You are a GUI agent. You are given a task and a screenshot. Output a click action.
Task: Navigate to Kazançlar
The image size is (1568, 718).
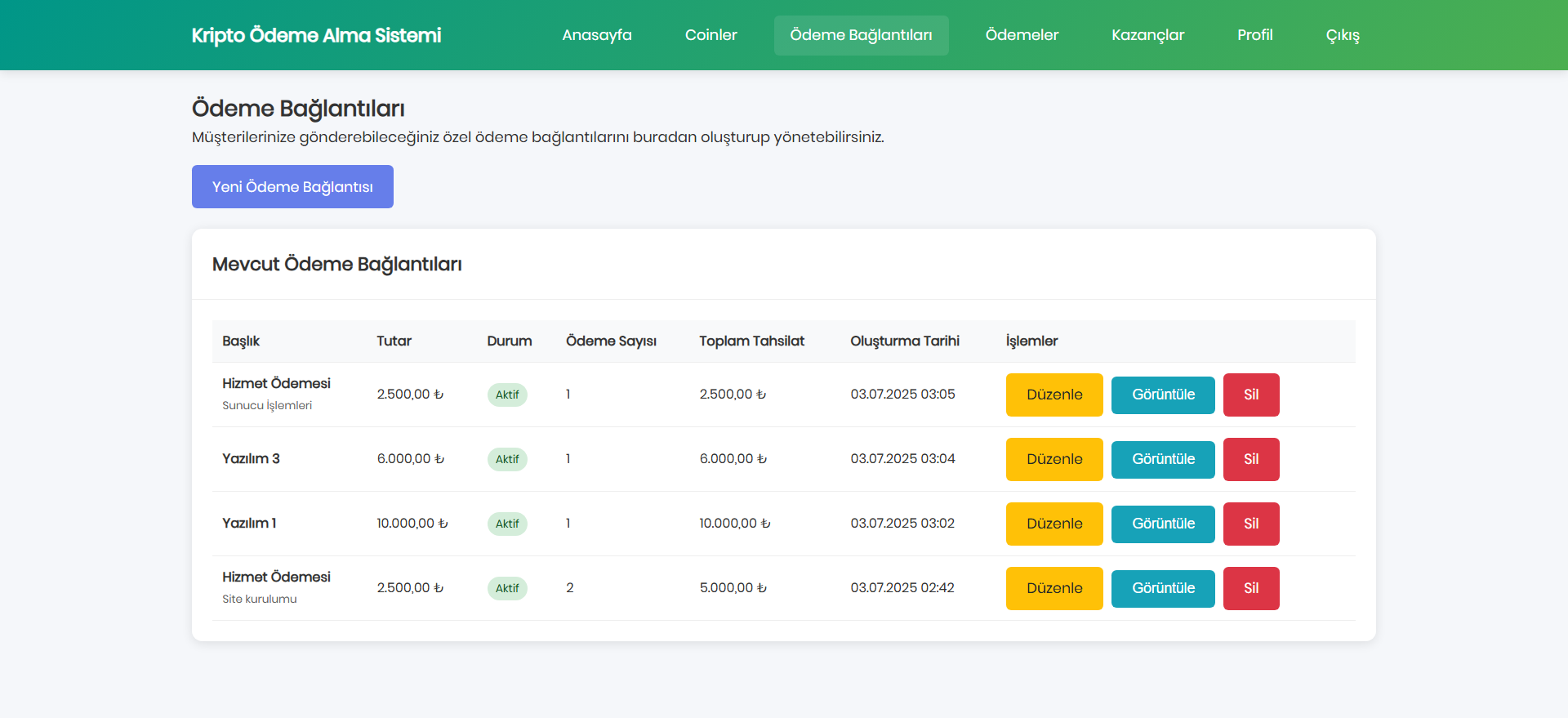(1147, 35)
